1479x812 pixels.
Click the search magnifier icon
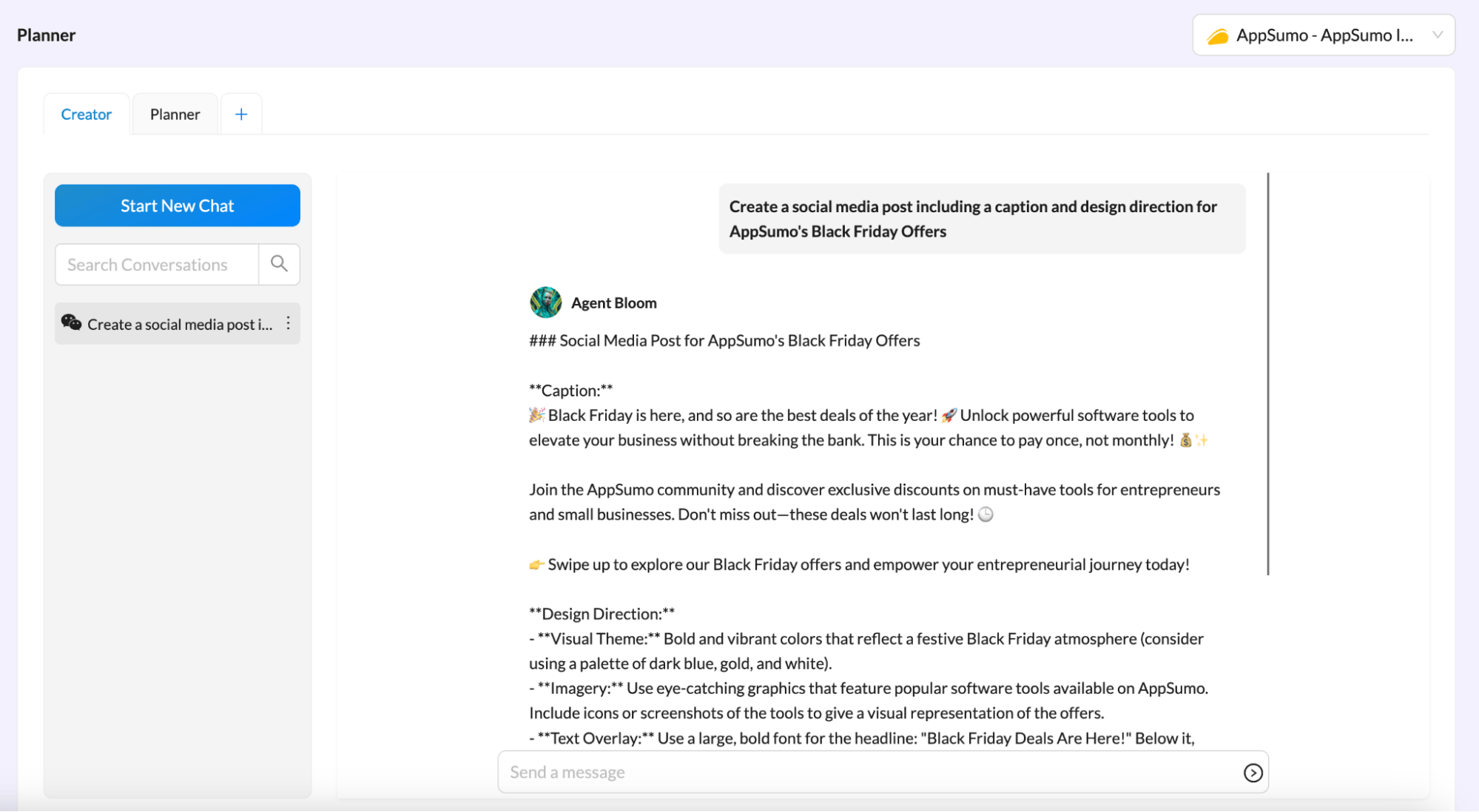(279, 264)
